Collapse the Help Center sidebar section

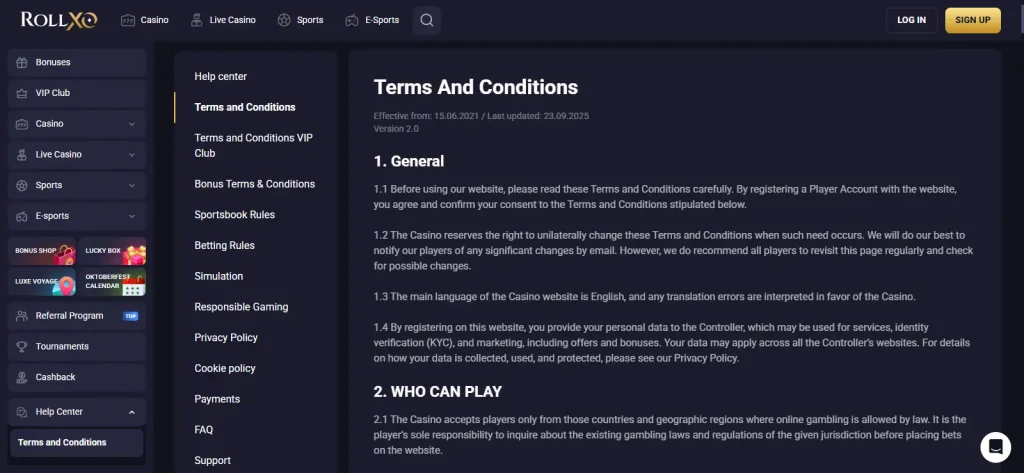click(132, 412)
